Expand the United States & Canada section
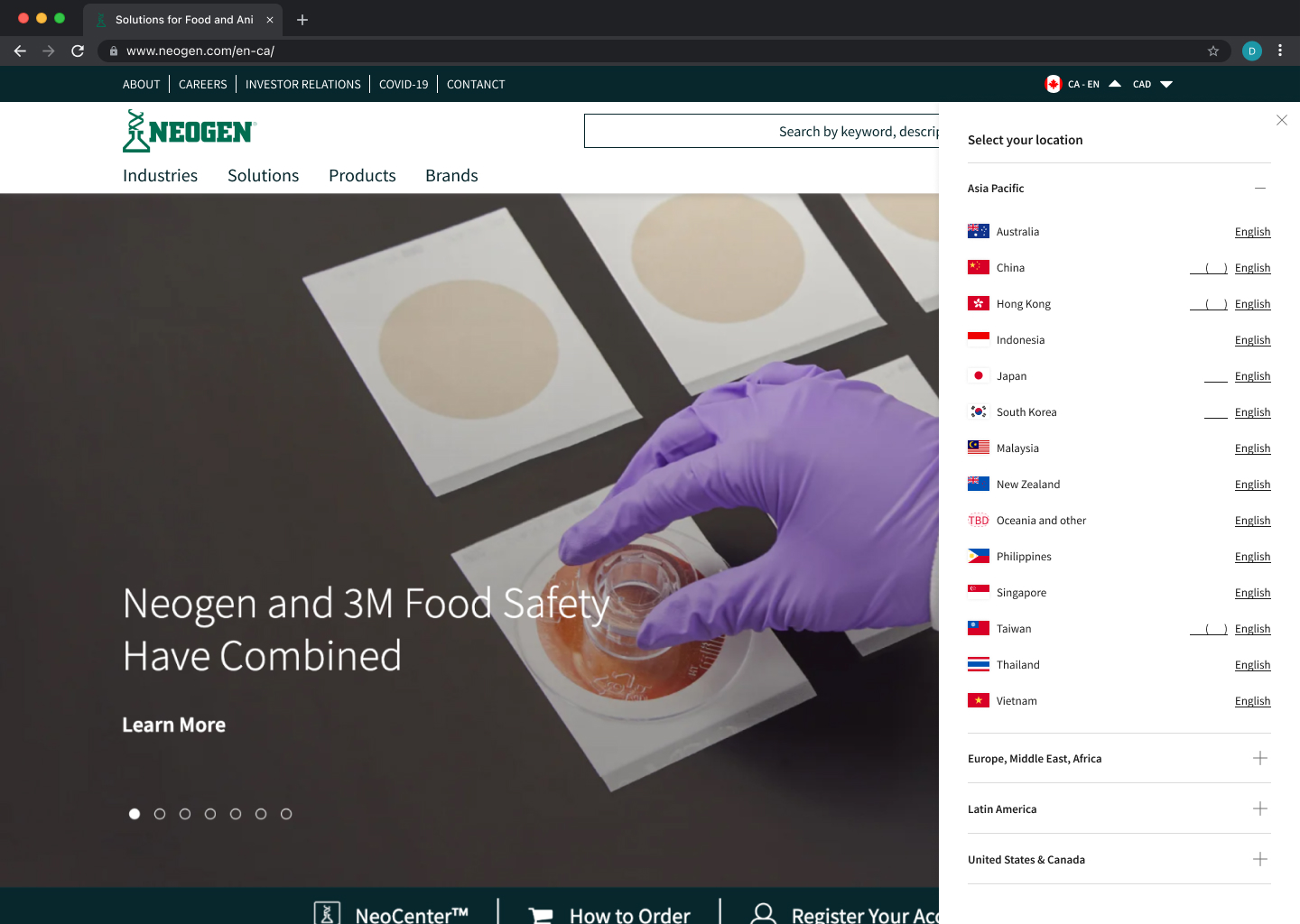Screen dimensions: 1300x924 1260,859
